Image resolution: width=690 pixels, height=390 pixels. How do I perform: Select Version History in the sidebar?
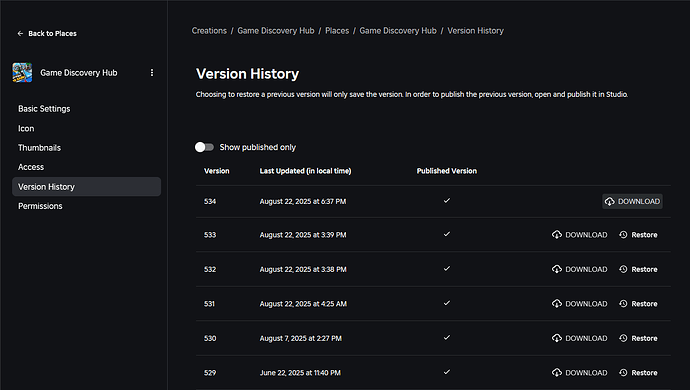(87, 187)
